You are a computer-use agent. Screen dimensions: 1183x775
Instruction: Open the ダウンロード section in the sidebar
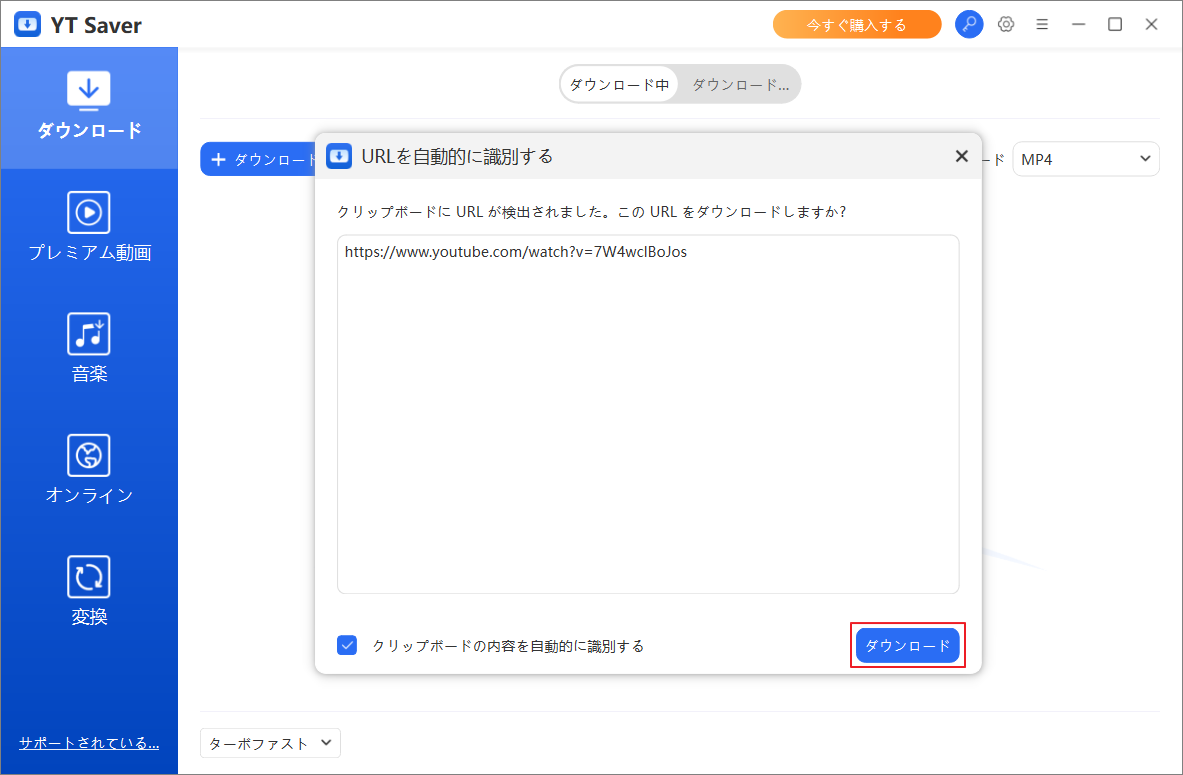coord(89,105)
